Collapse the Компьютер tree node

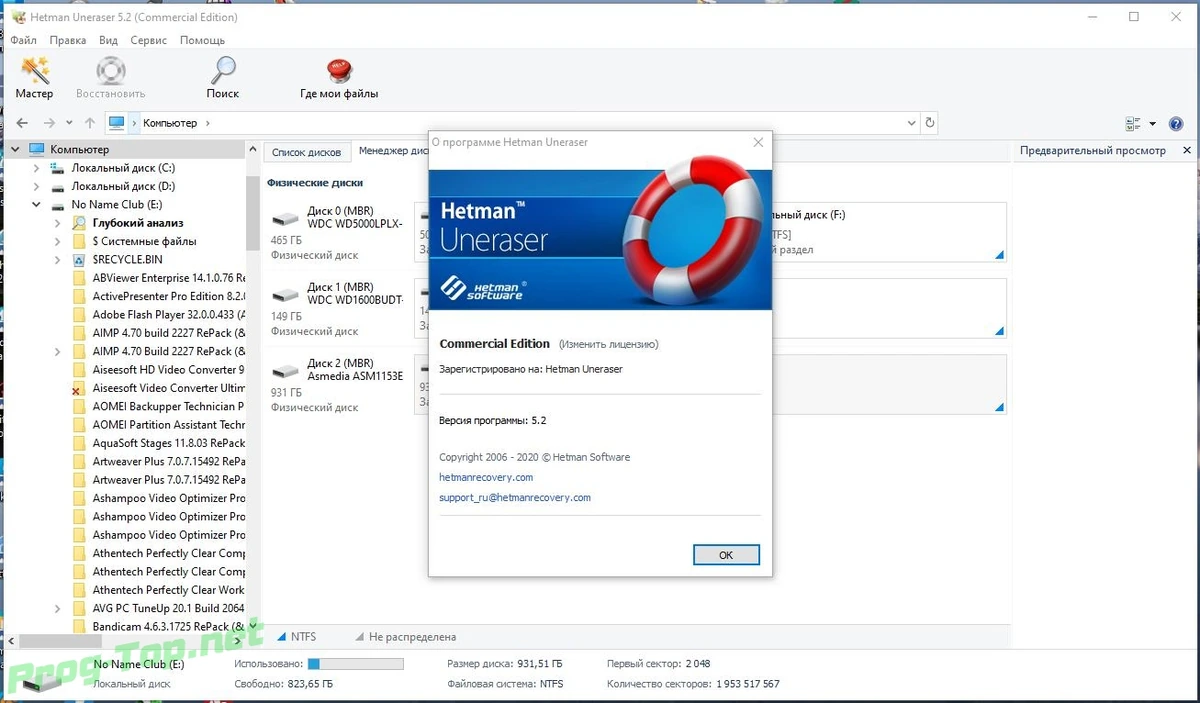coord(15,150)
